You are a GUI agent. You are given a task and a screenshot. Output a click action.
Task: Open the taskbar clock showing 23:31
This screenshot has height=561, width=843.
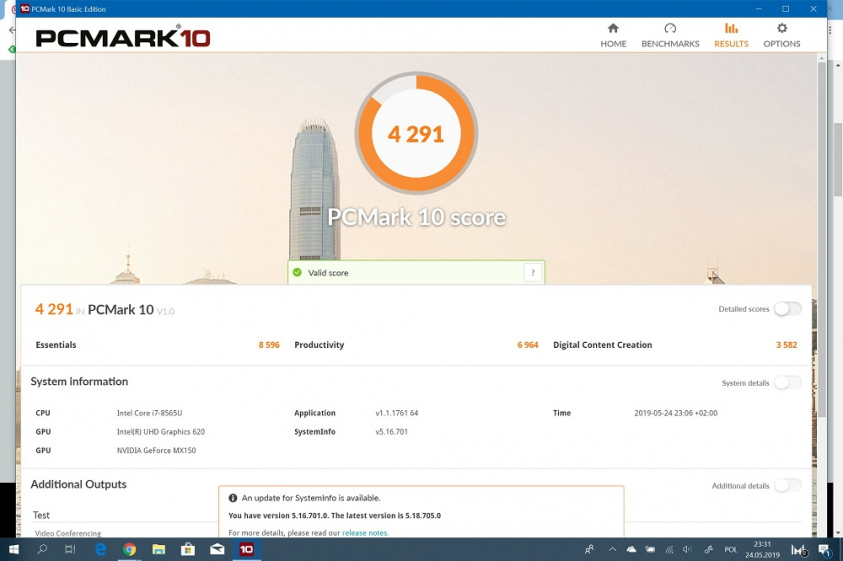[762, 549]
